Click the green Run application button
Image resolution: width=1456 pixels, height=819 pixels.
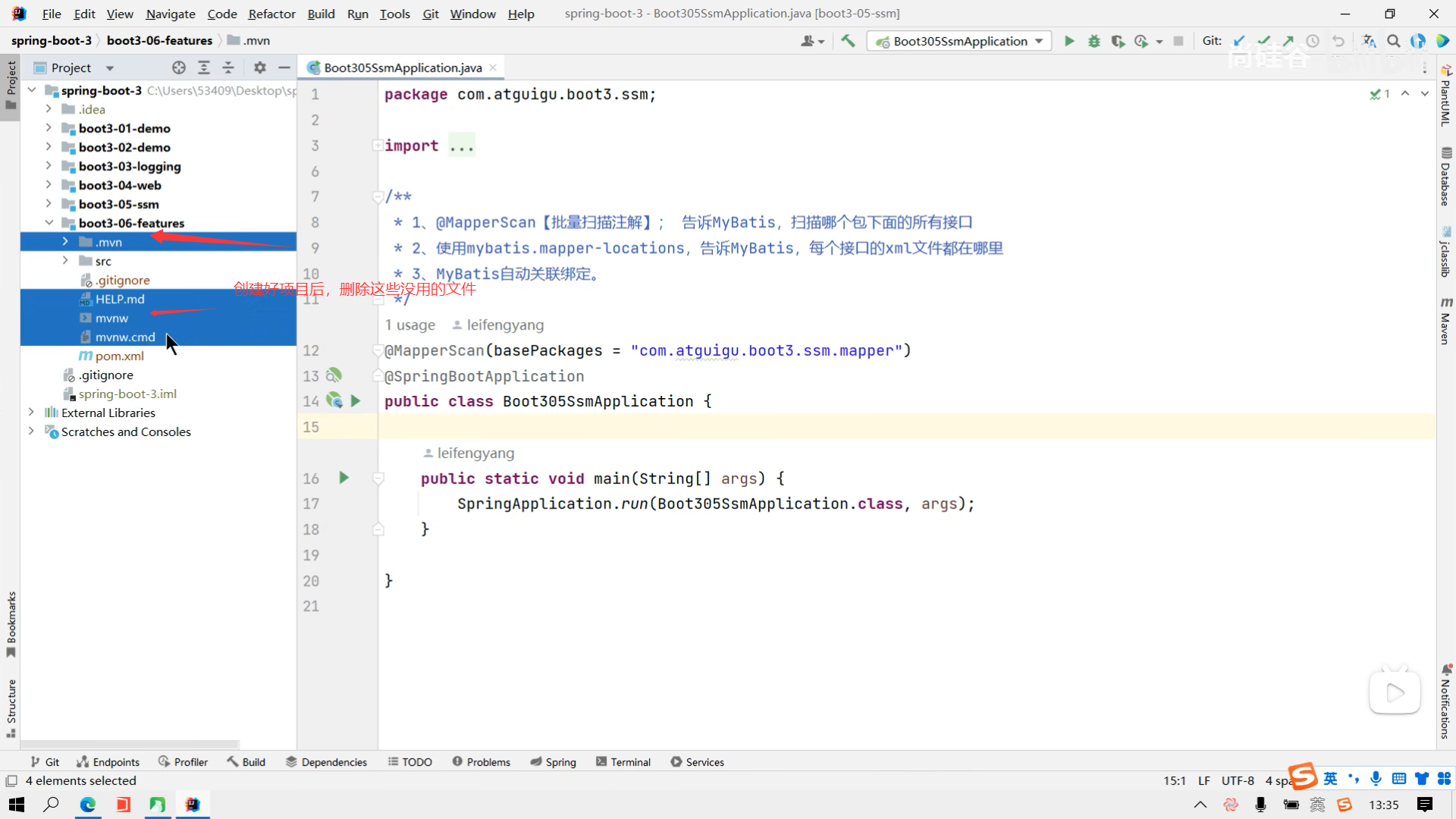pyautogui.click(x=1069, y=41)
